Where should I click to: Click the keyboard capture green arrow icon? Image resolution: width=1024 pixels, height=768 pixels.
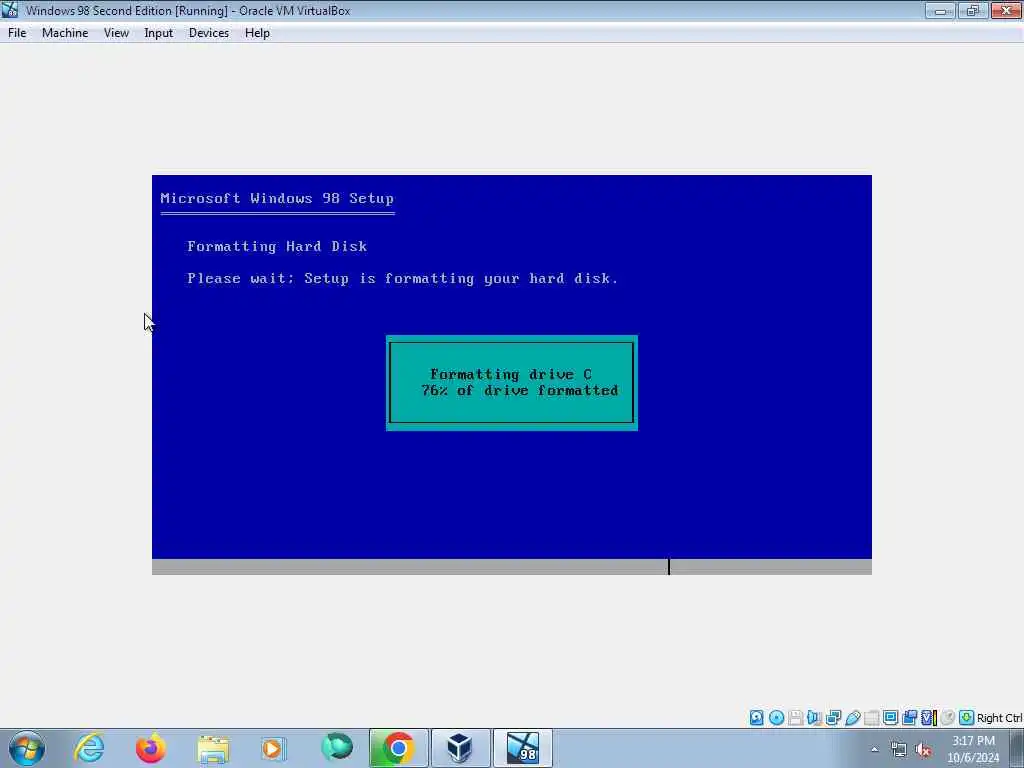(967, 718)
